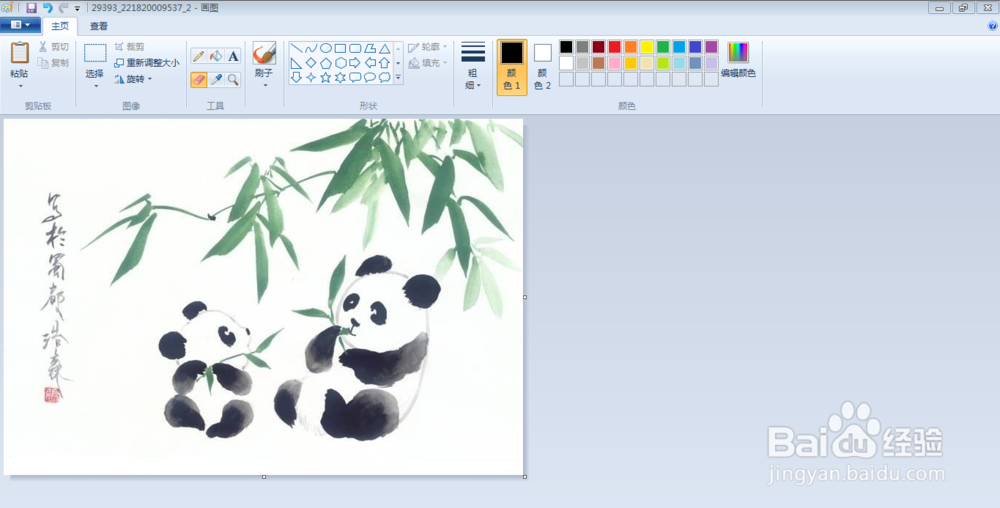Pick the green color swatch
This screenshot has height=508, width=1000.
pyautogui.click(x=663, y=47)
